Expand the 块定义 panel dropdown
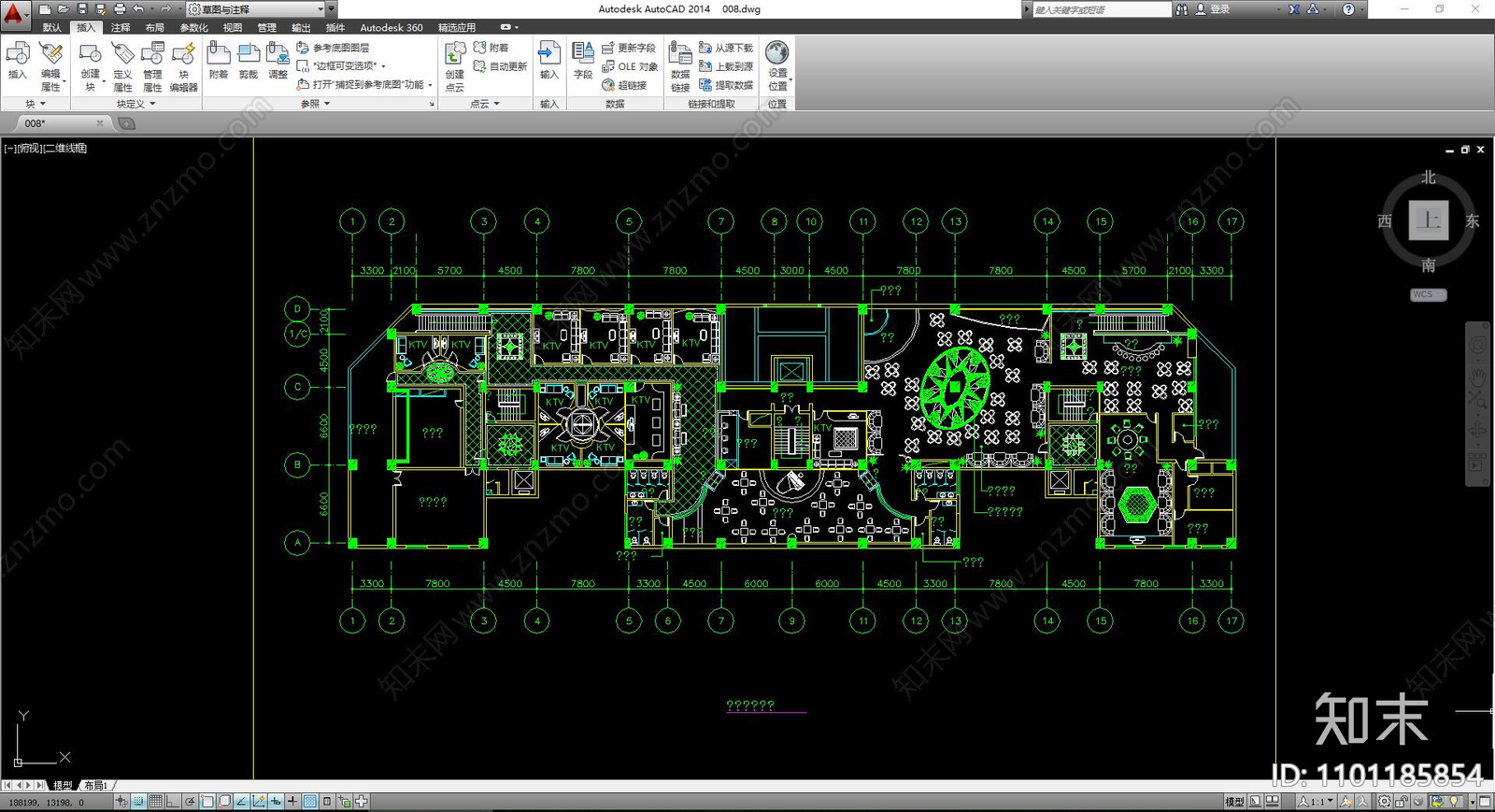Image resolution: width=1495 pixels, height=812 pixels. point(136,104)
